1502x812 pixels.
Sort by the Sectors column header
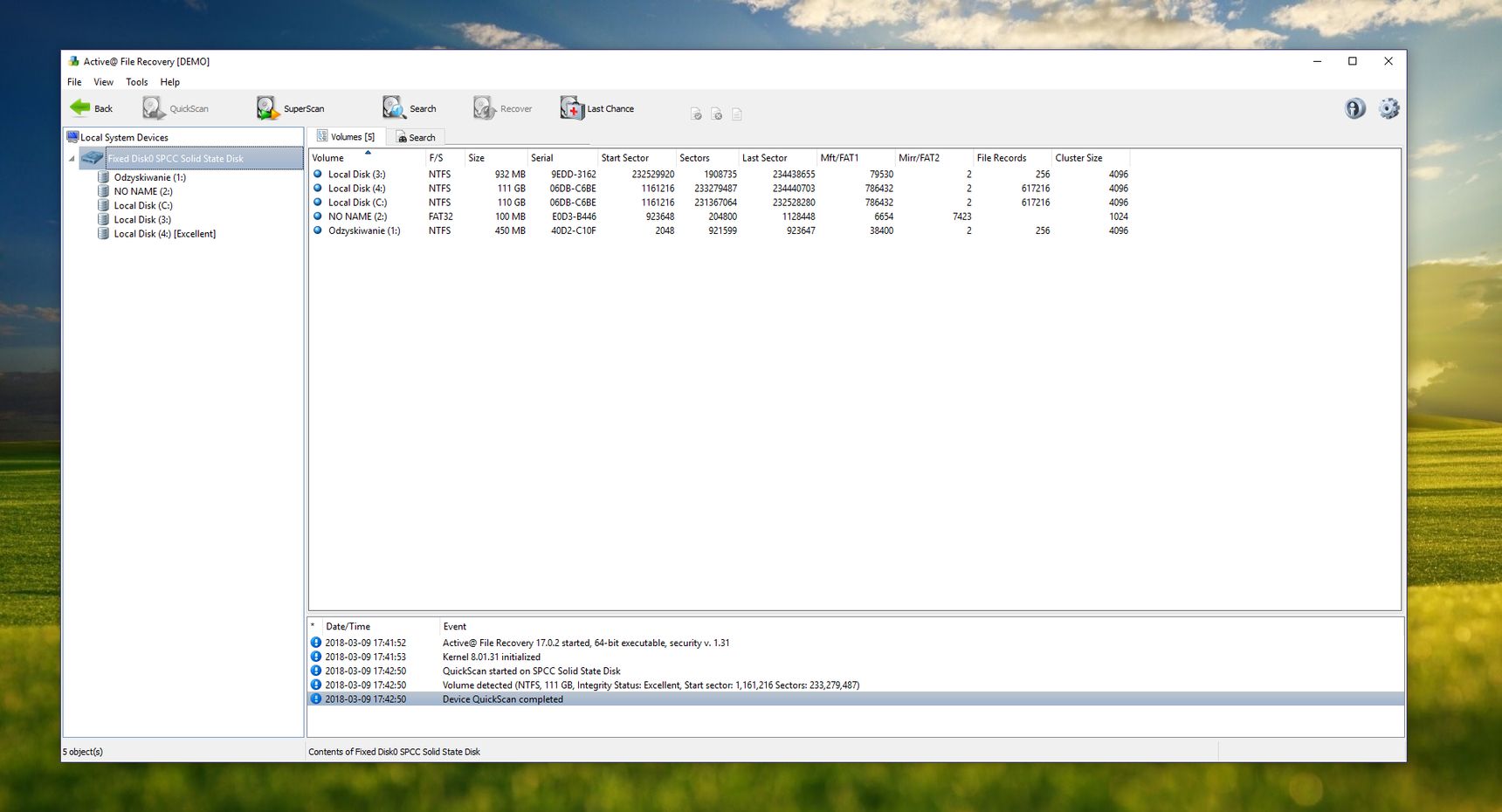(707, 158)
